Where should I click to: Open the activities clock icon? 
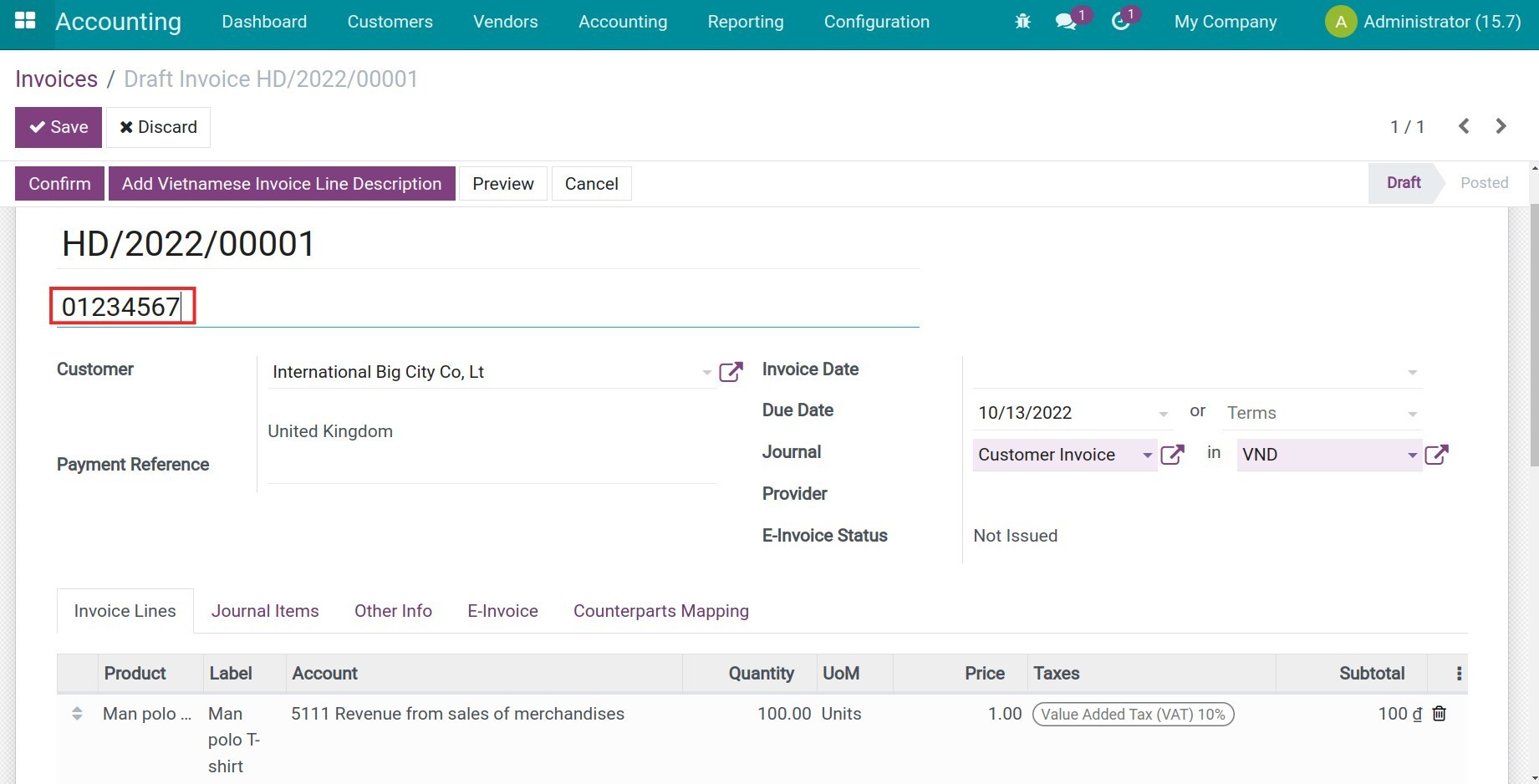(1120, 21)
